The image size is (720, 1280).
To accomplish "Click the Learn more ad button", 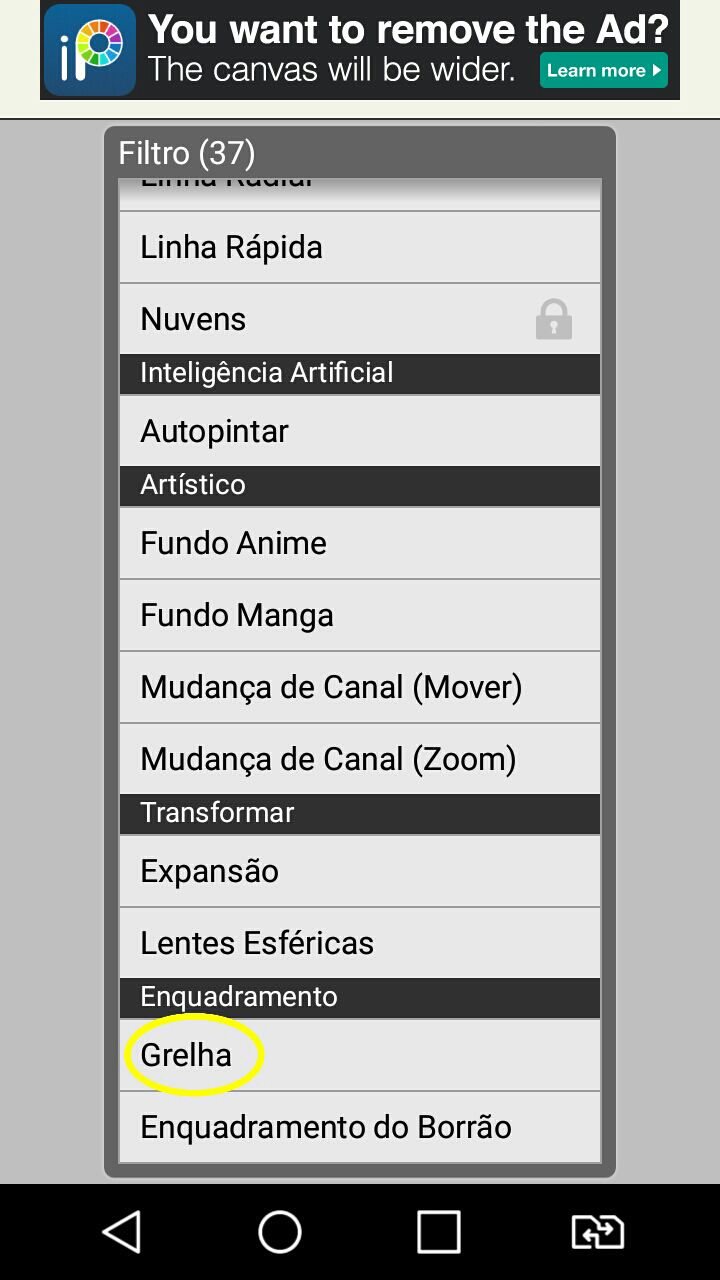I will 604,70.
